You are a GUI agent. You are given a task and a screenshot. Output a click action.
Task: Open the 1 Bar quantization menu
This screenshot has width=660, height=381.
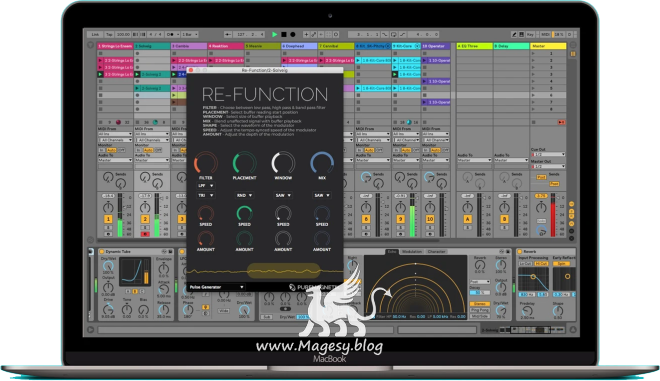click(x=190, y=35)
